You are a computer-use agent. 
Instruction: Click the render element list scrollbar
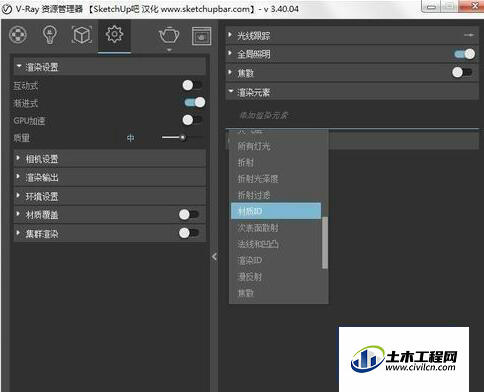(x=325, y=243)
